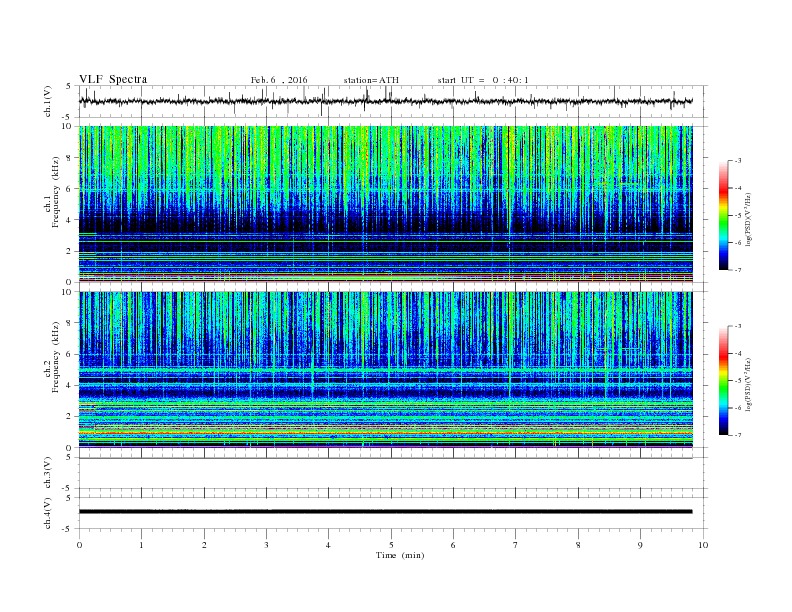
Task: Click the time axis tick label "9"
Action: click(640, 545)
